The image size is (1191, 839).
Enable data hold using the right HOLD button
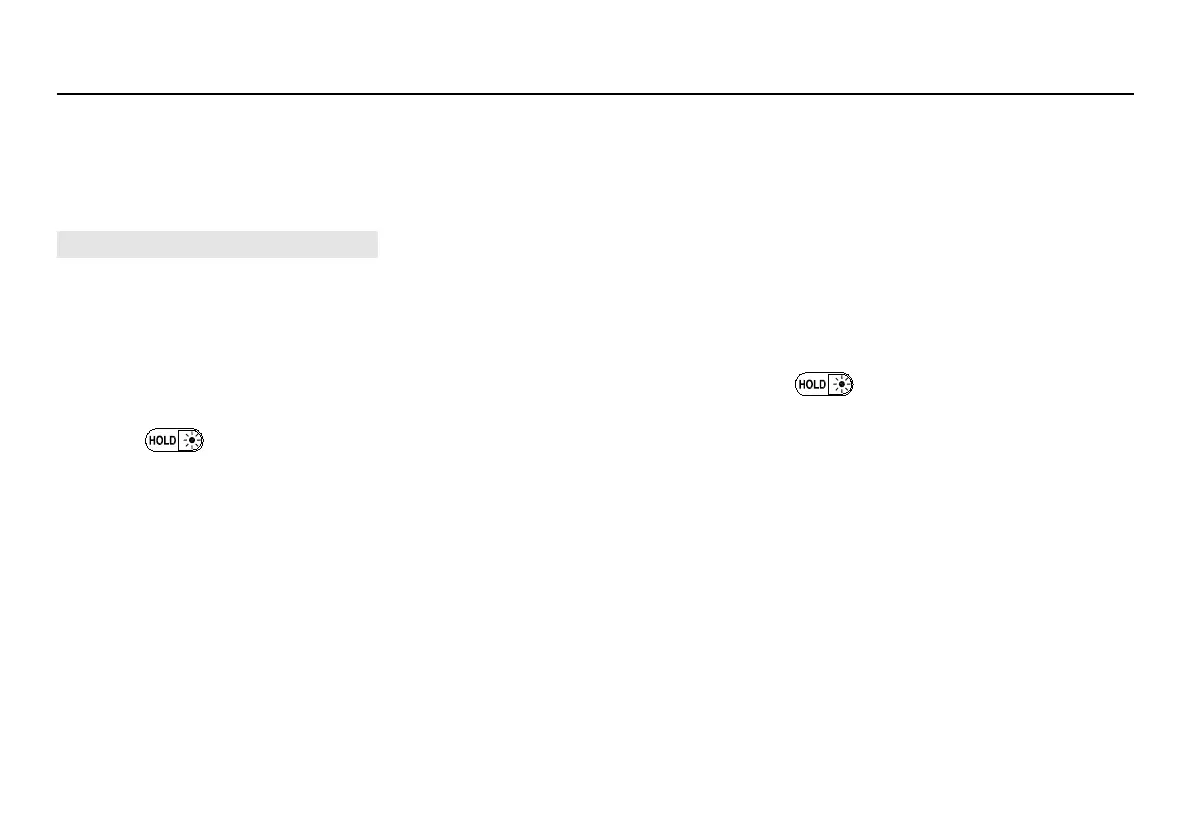(812, 385)
